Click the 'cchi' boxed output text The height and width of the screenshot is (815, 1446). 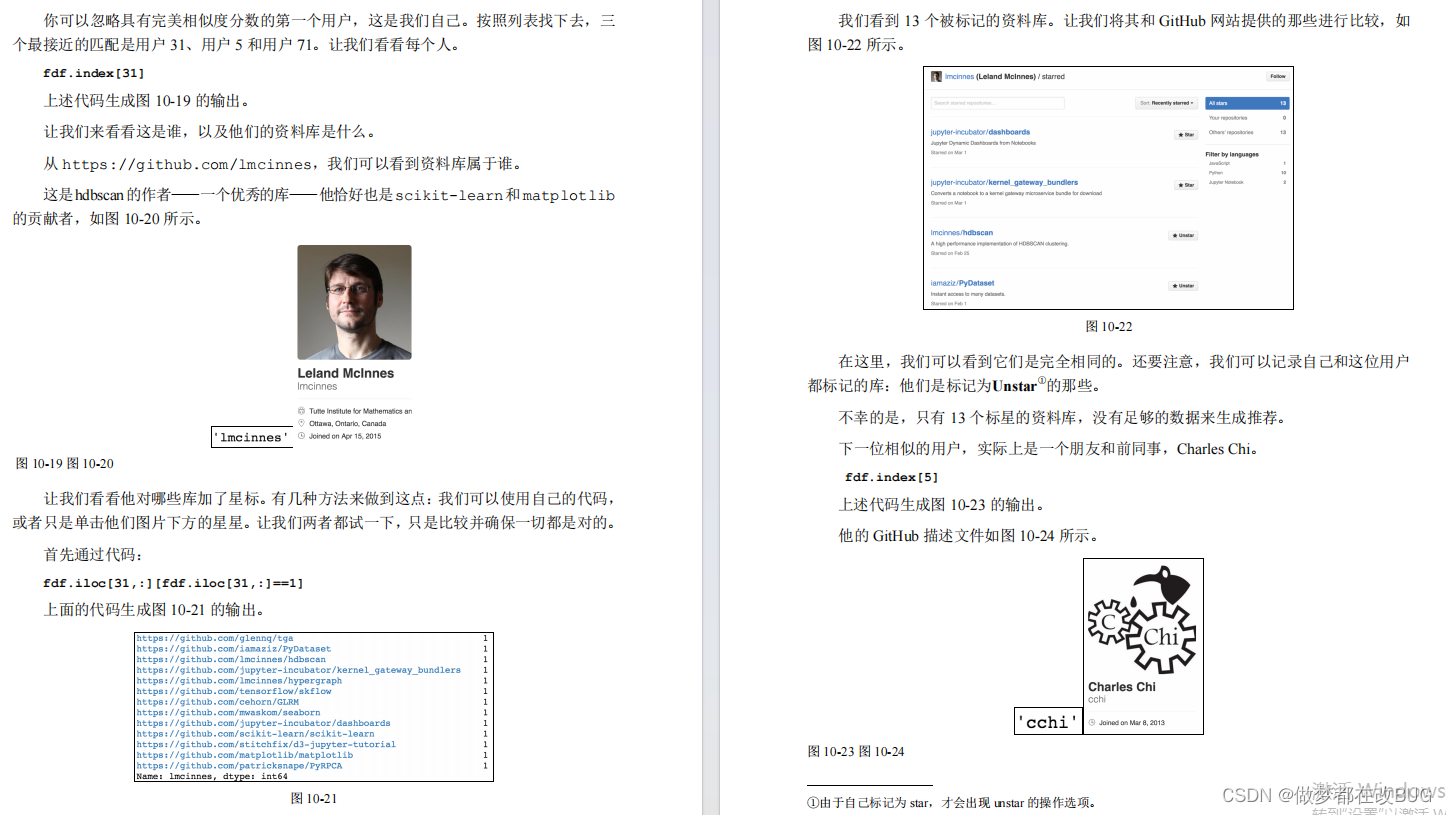(x=1048, y=722)
